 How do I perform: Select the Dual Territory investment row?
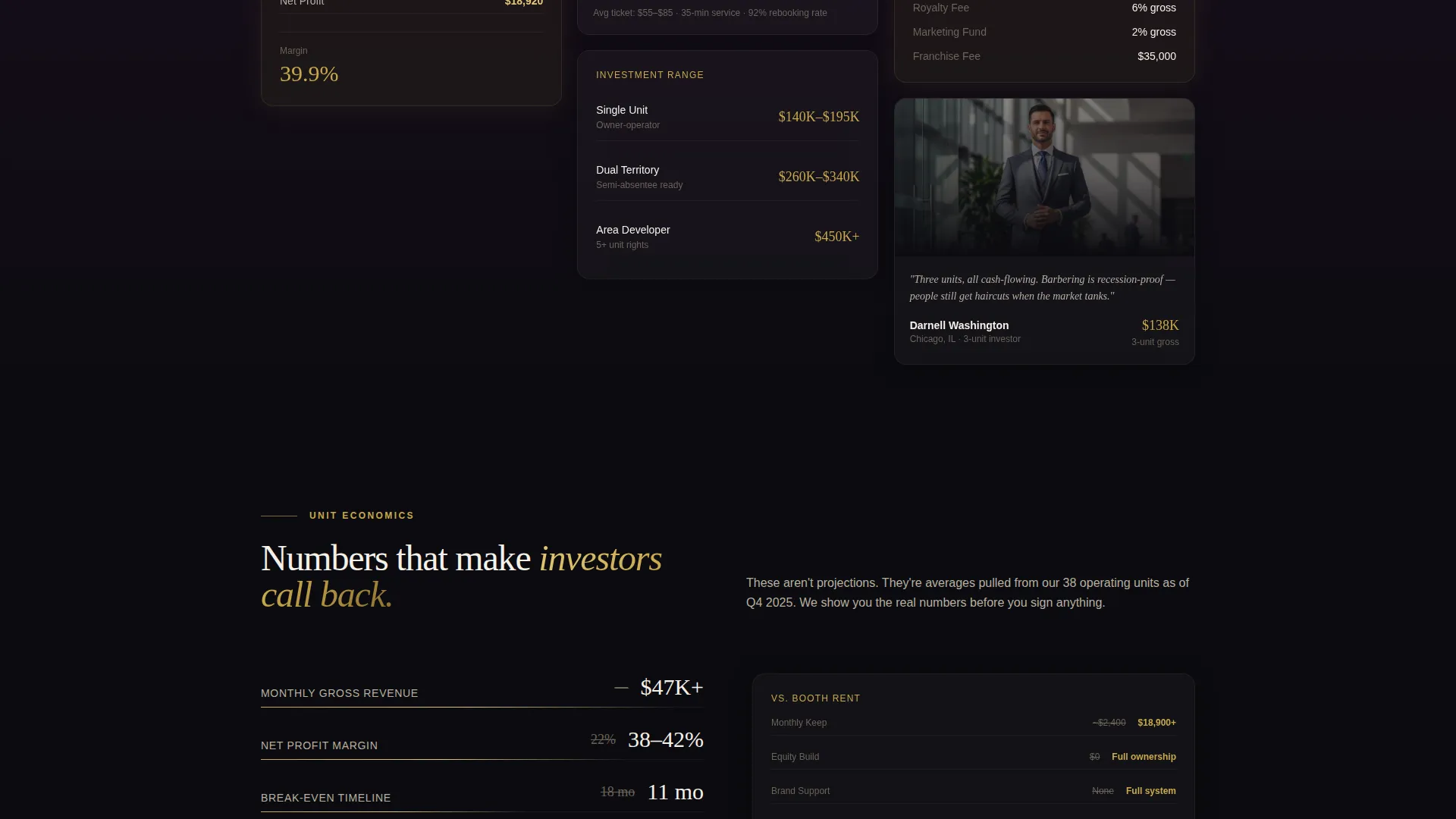tap(727, 177)
